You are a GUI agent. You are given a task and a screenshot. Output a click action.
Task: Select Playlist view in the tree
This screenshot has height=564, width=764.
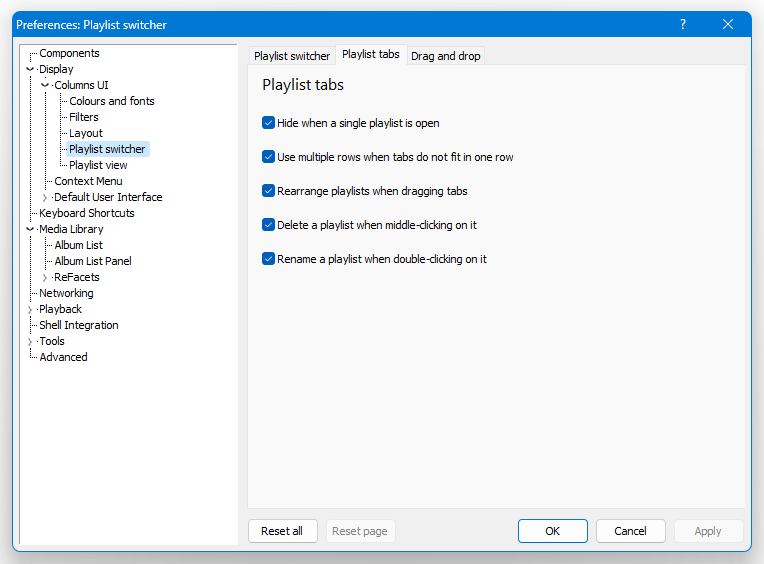pos(98,165)
